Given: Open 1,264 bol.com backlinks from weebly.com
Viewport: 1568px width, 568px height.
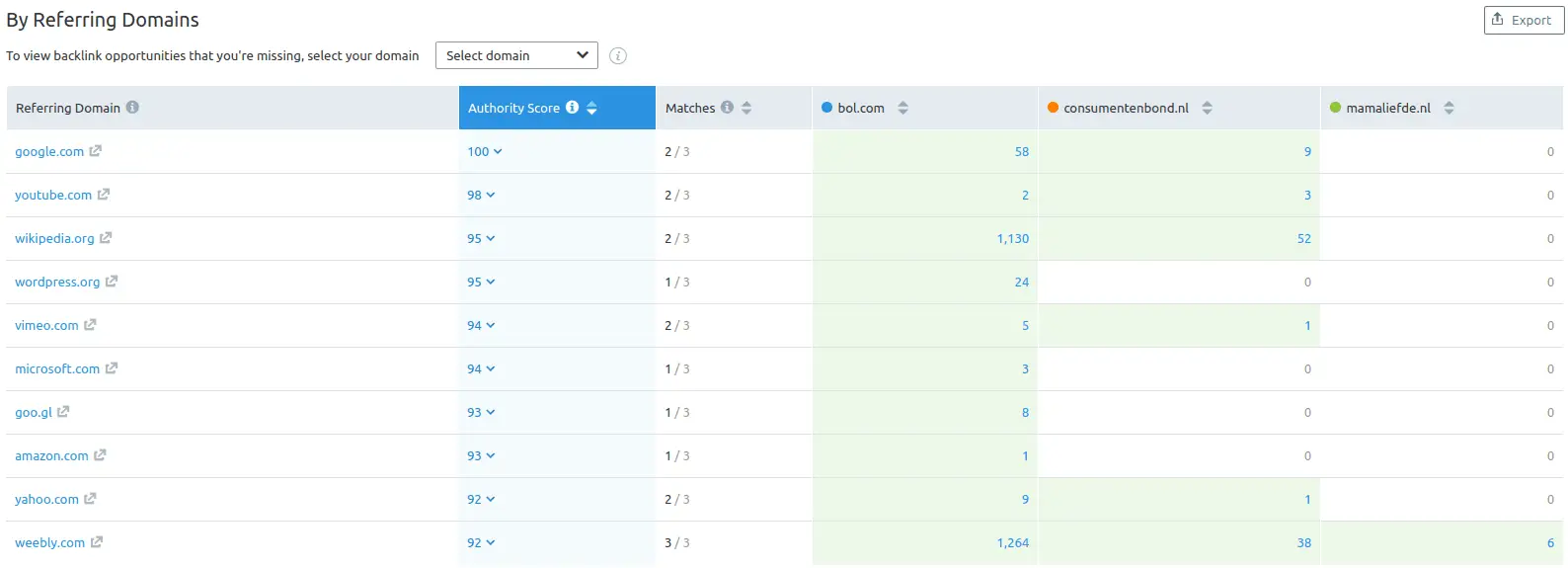Looking at the screenshot, I should pyautogui.click(x=1012, y=542).
